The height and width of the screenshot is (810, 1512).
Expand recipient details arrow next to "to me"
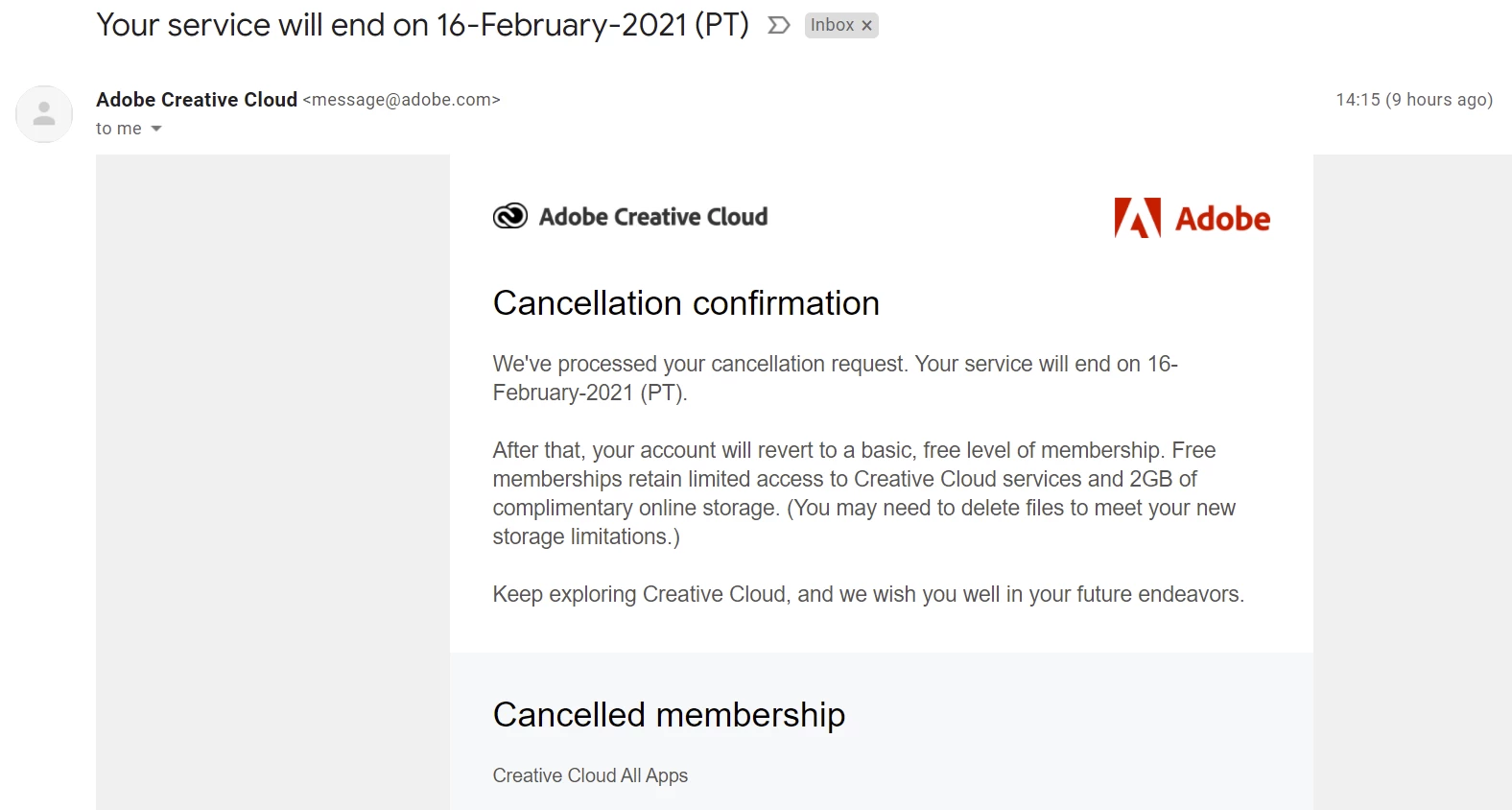coord(156,129)
